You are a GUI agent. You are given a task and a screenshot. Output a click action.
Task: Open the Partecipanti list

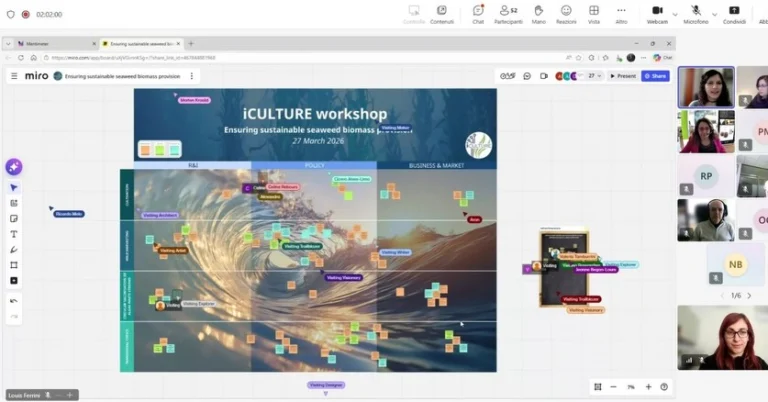(x=508, y=14)
